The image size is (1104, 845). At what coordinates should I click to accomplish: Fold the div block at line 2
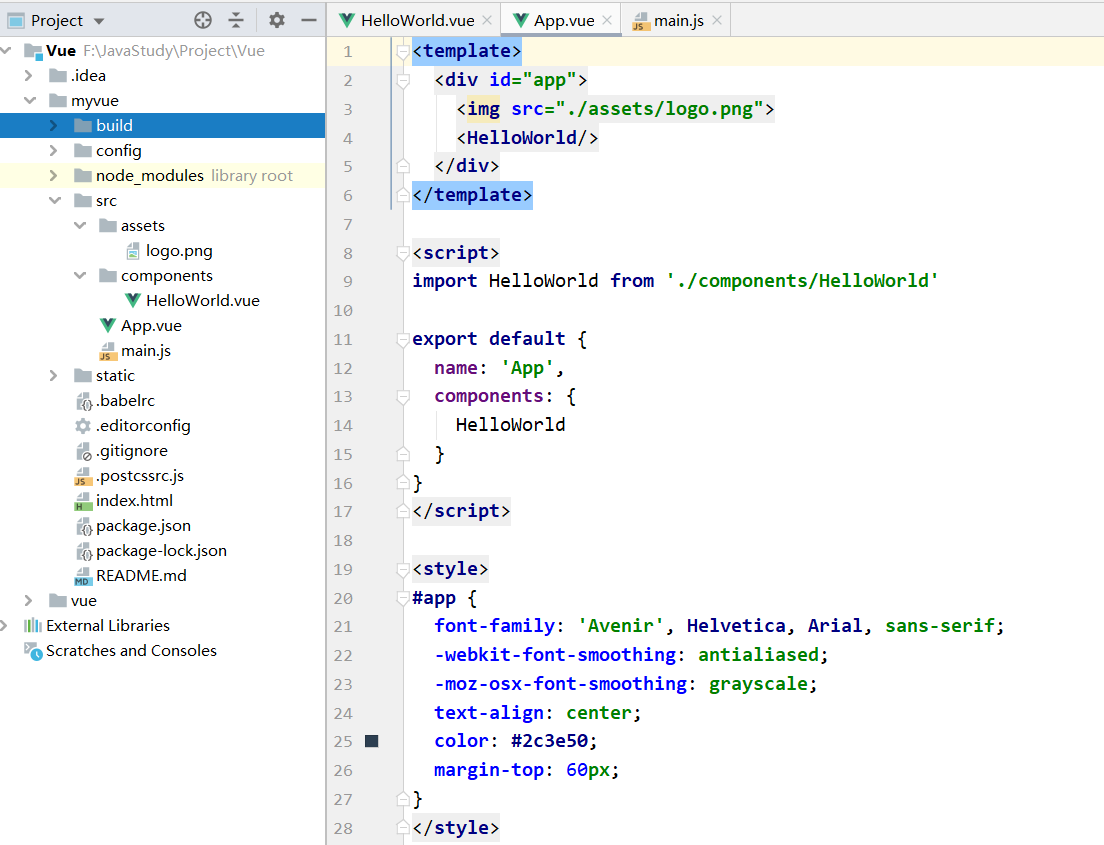click(x=403, y=80)
